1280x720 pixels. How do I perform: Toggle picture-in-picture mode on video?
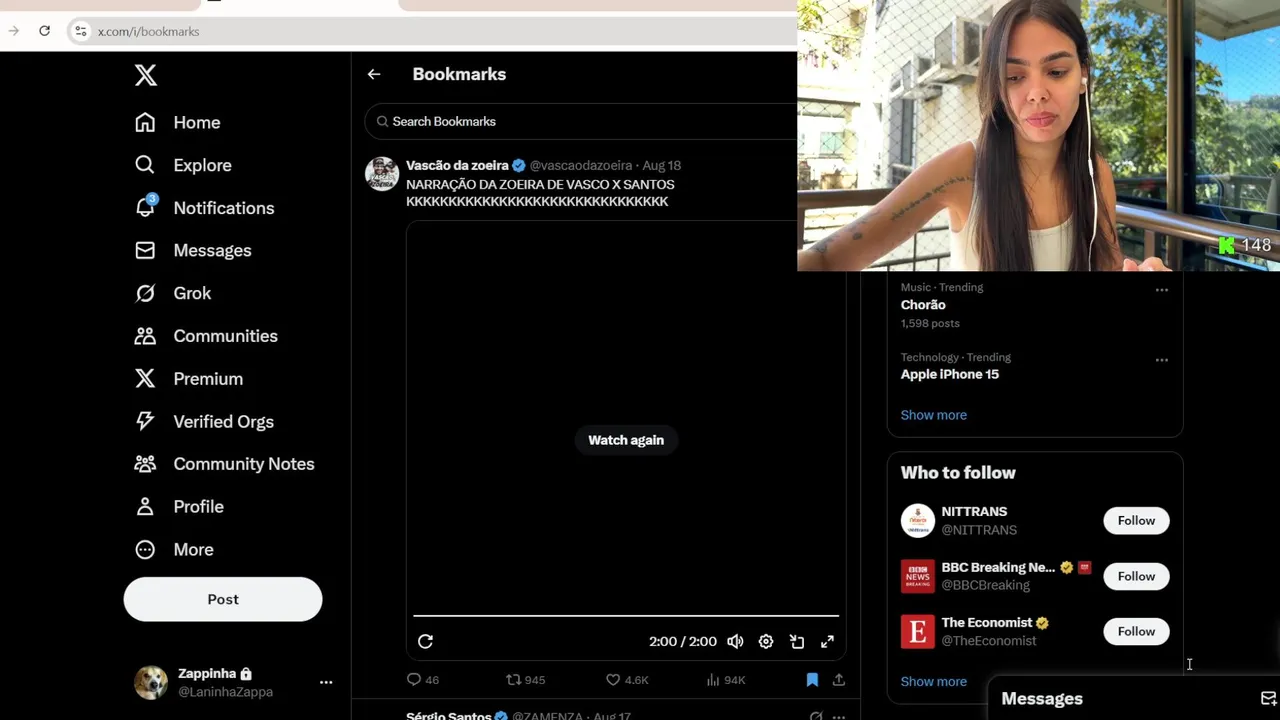[x=797, y=642]
